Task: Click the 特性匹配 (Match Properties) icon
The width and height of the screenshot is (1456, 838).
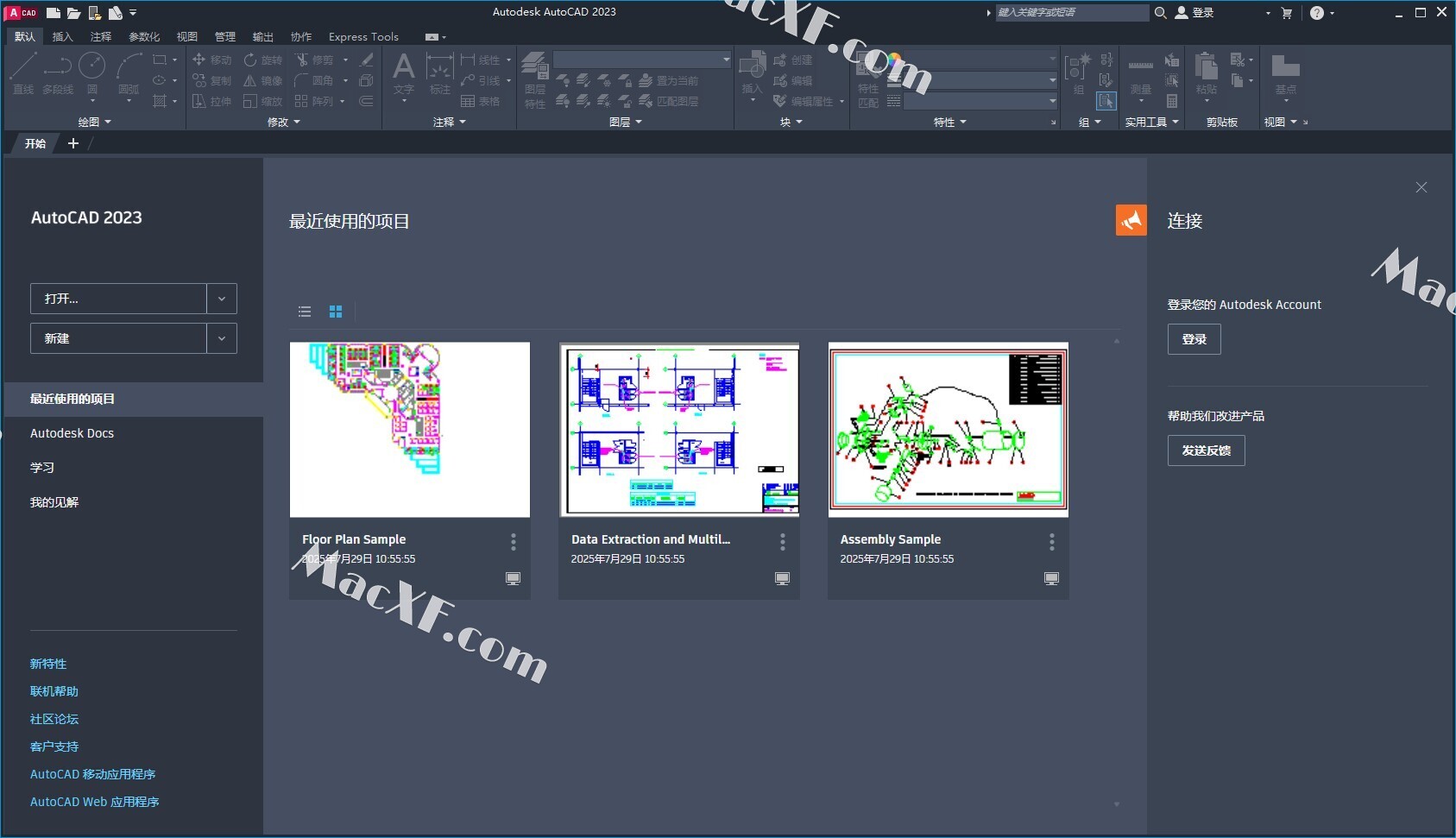Action: (868, 79)
